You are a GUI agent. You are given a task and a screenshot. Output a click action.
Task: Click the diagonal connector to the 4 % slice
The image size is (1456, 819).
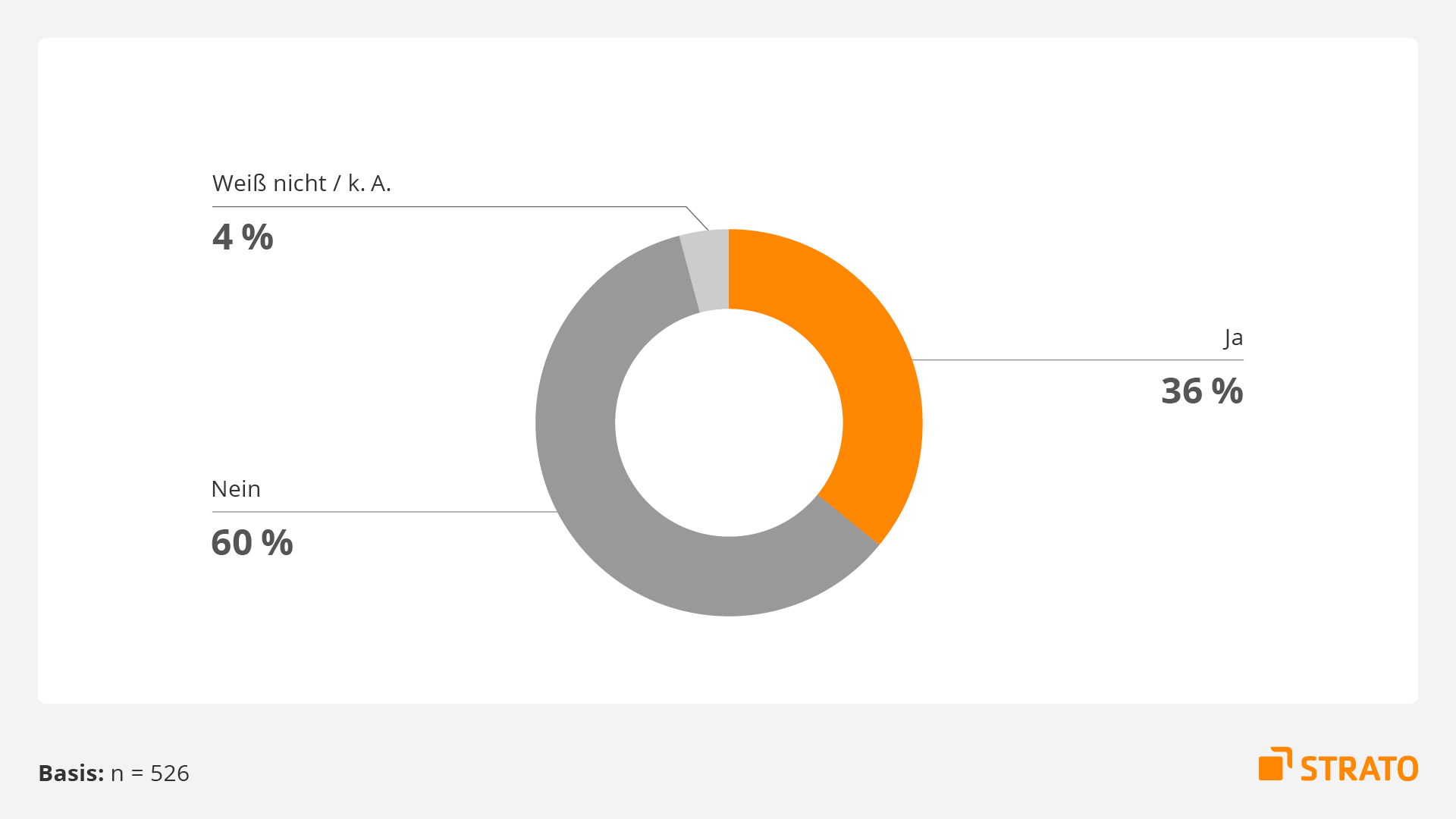pyautogui.click(x=697, y=218)
